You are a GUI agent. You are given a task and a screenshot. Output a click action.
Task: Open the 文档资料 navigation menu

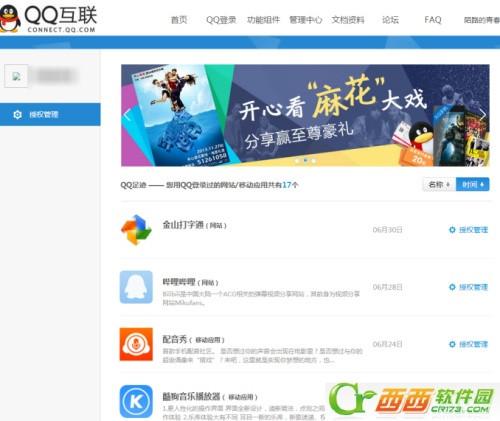click(348, 20)
